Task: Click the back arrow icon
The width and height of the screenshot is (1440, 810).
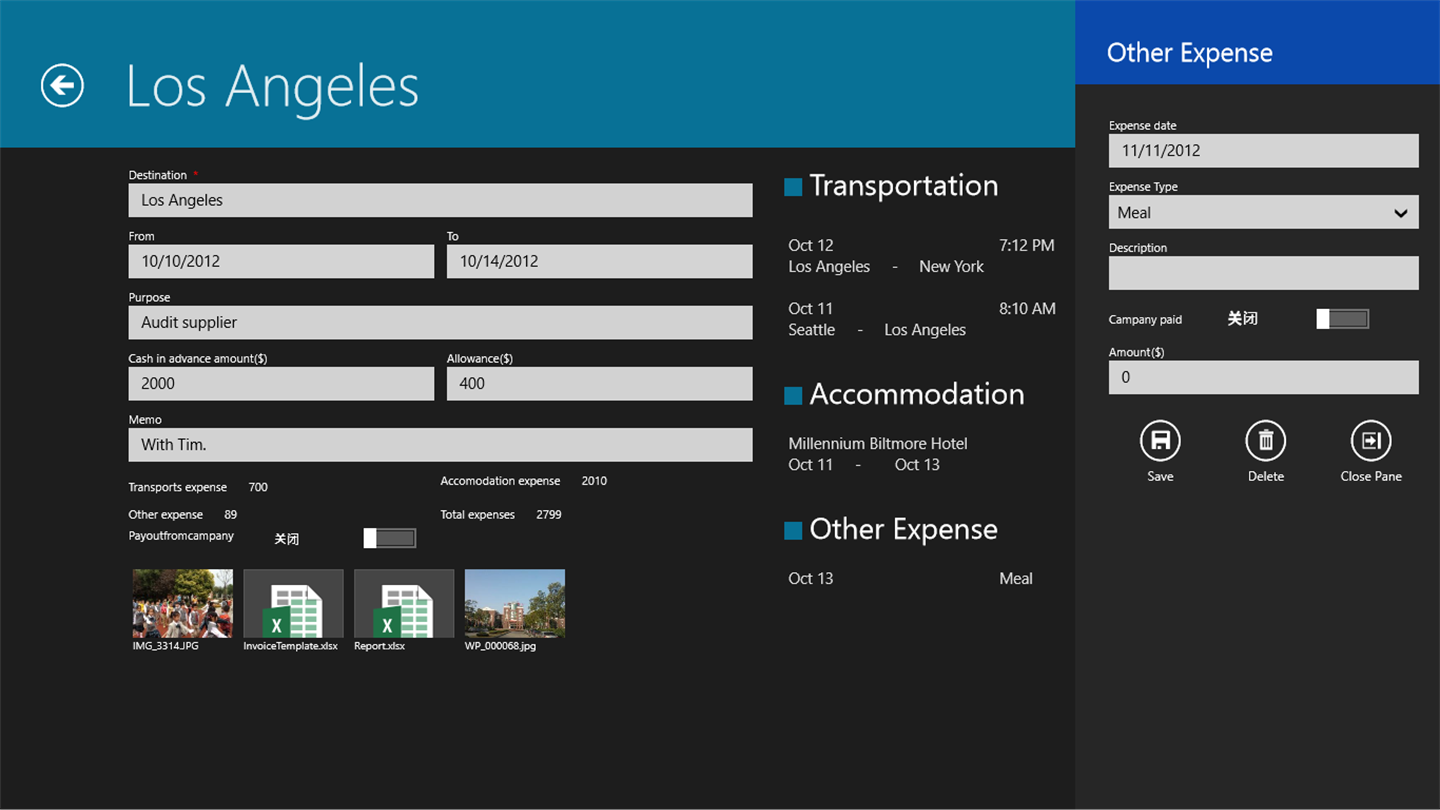Action: [x=62, y=86]
